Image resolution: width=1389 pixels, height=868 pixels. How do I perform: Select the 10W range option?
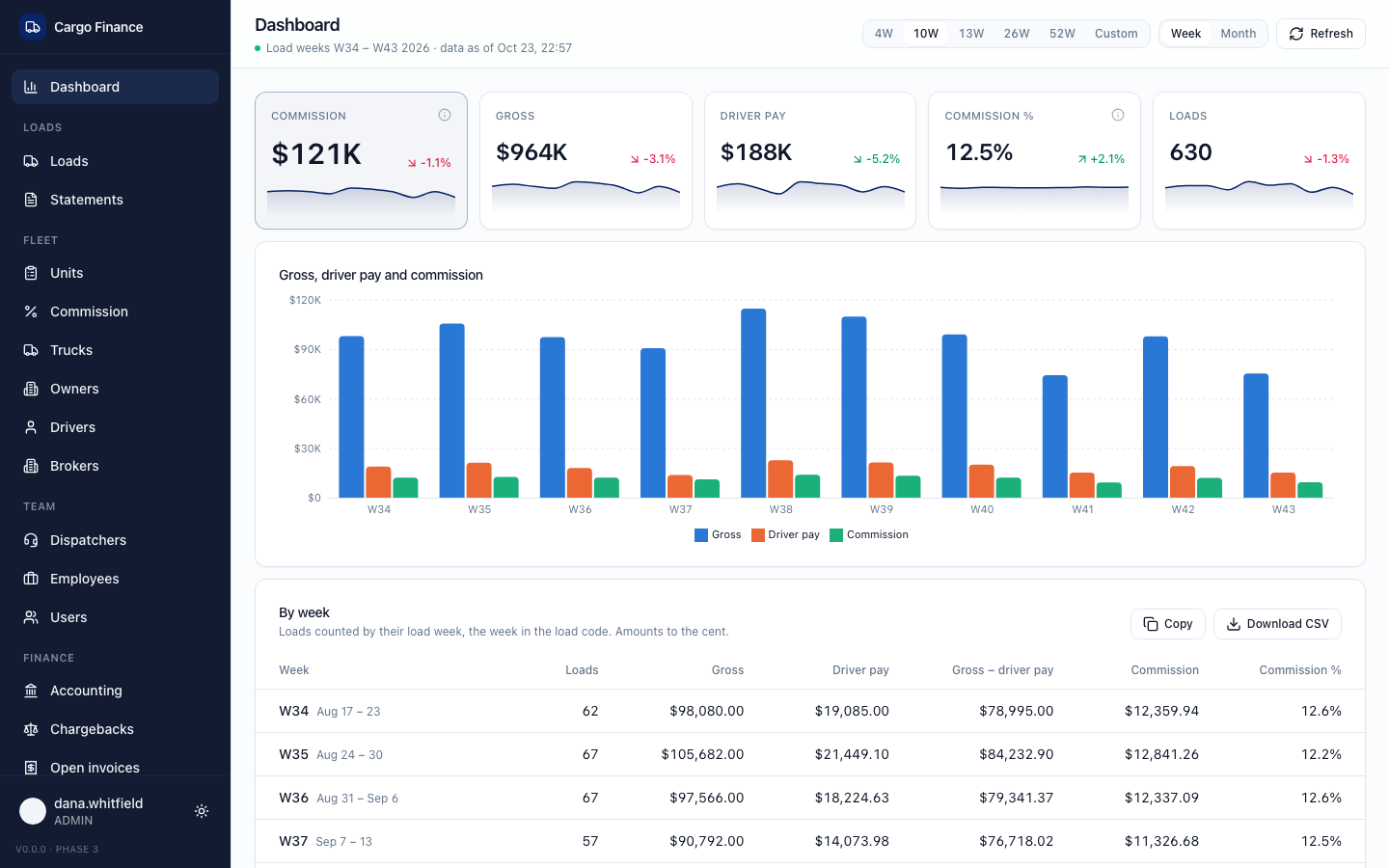click(x=926, y=34)
